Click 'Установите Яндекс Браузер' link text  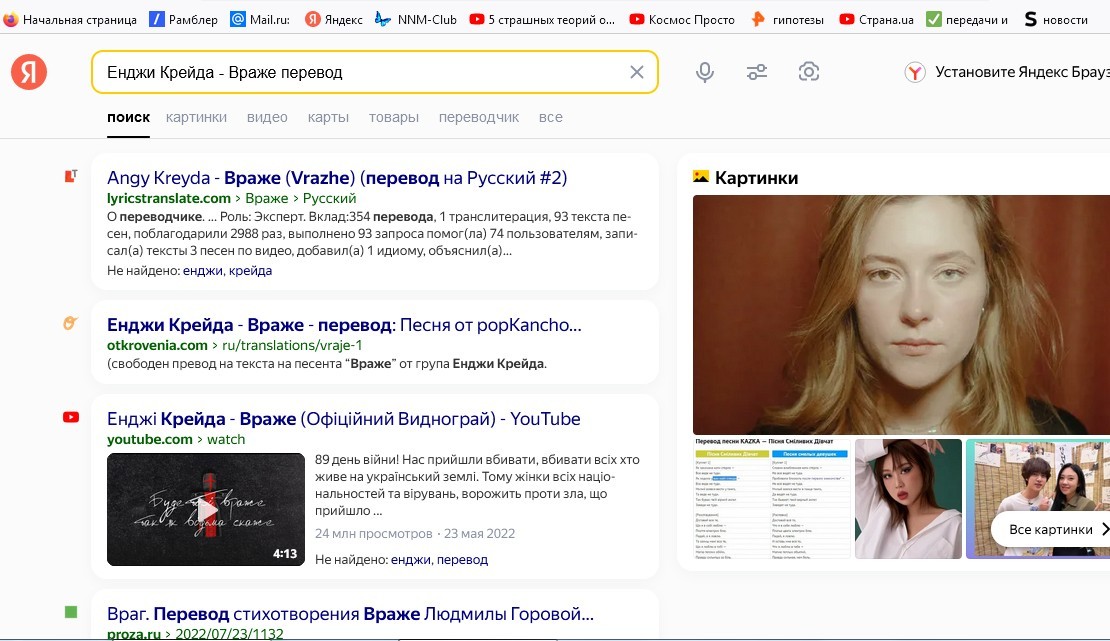pos(1022,72)
